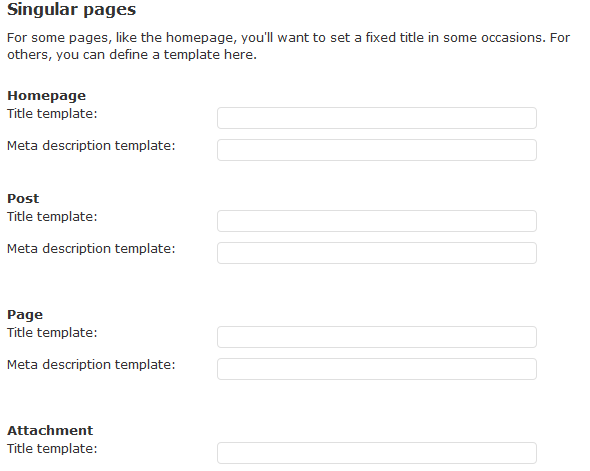Screen dimensions: 590x471
Task: Click the Attachment Title template input field
Action: pyautogui.click(x=377, y=453)
